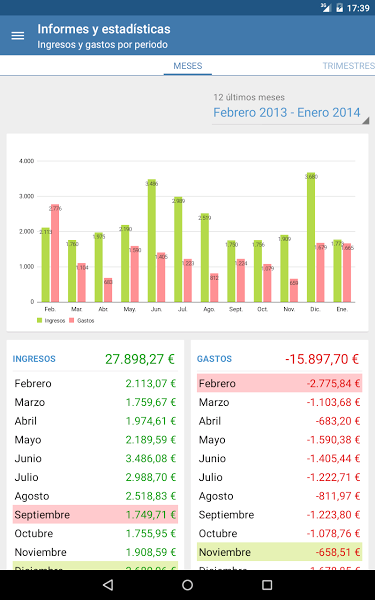Screen dimensions: 375x600
Task: Tap the Noviembre row in Gastos list
Action: click(x=279, y=552)
